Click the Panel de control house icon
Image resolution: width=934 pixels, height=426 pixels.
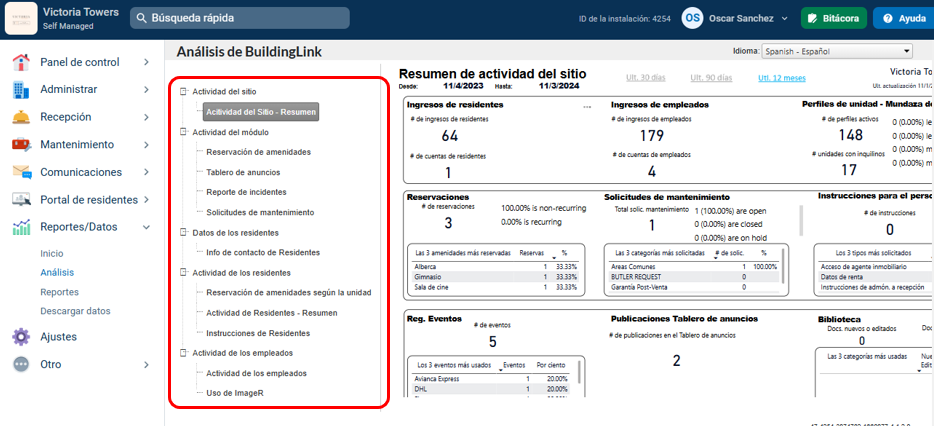21,62
